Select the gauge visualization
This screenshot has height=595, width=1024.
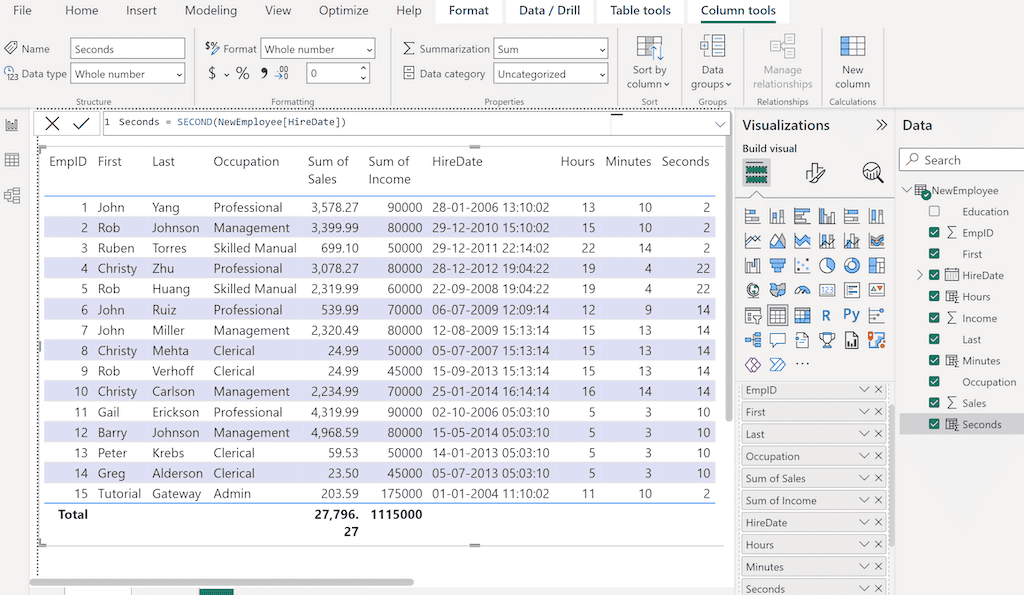click(801, 289)
